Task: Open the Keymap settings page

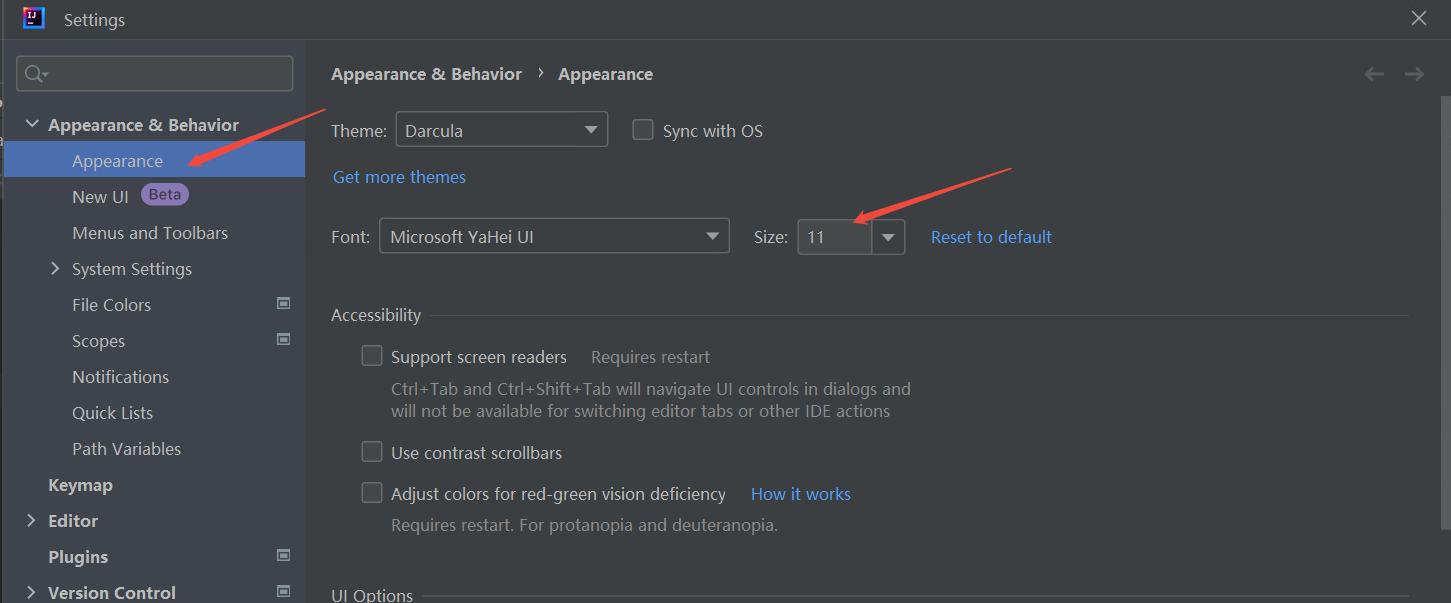Action: click(x=80, y=485)
